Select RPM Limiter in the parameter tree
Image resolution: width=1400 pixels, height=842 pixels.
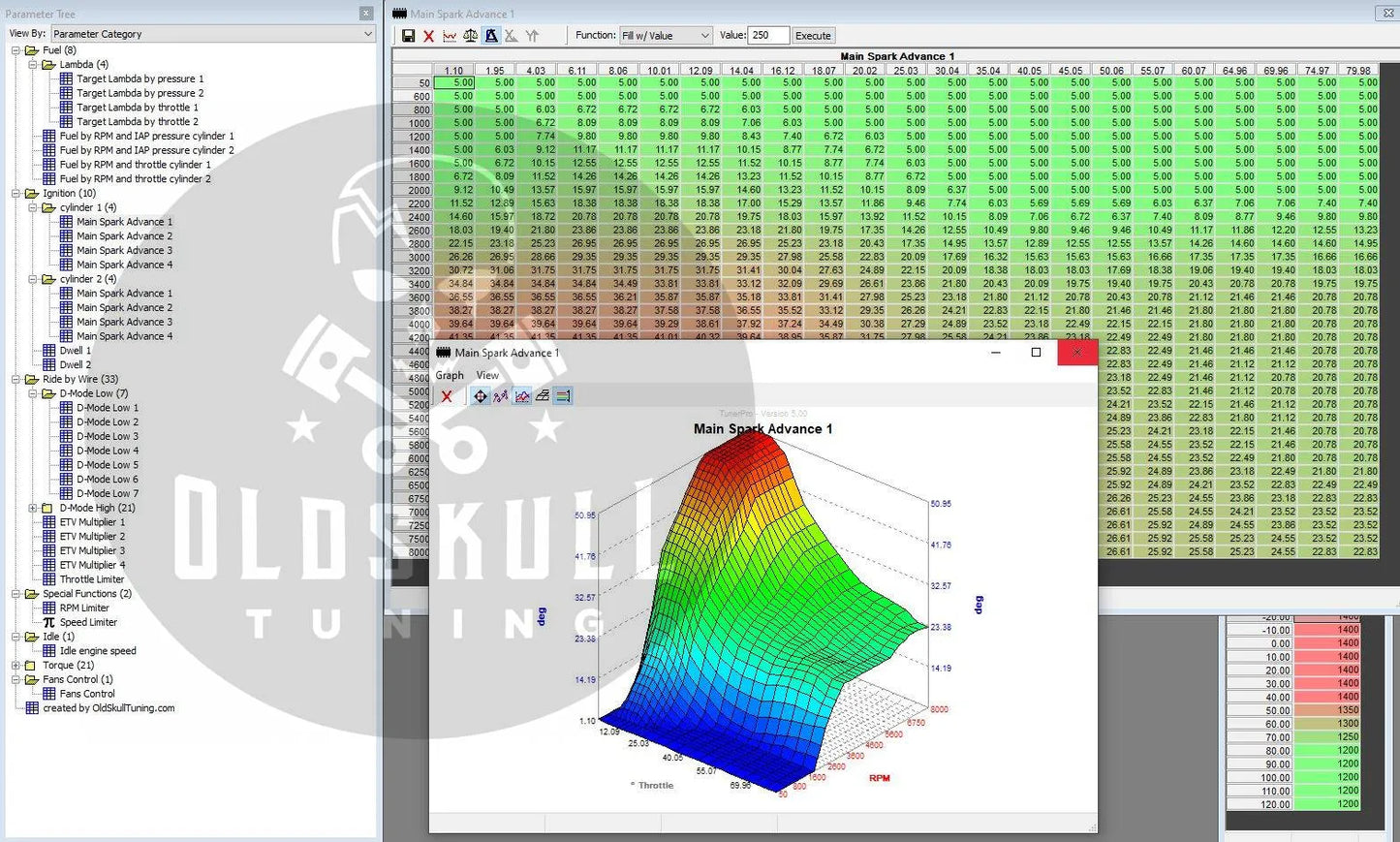click(x=84, y=608)
